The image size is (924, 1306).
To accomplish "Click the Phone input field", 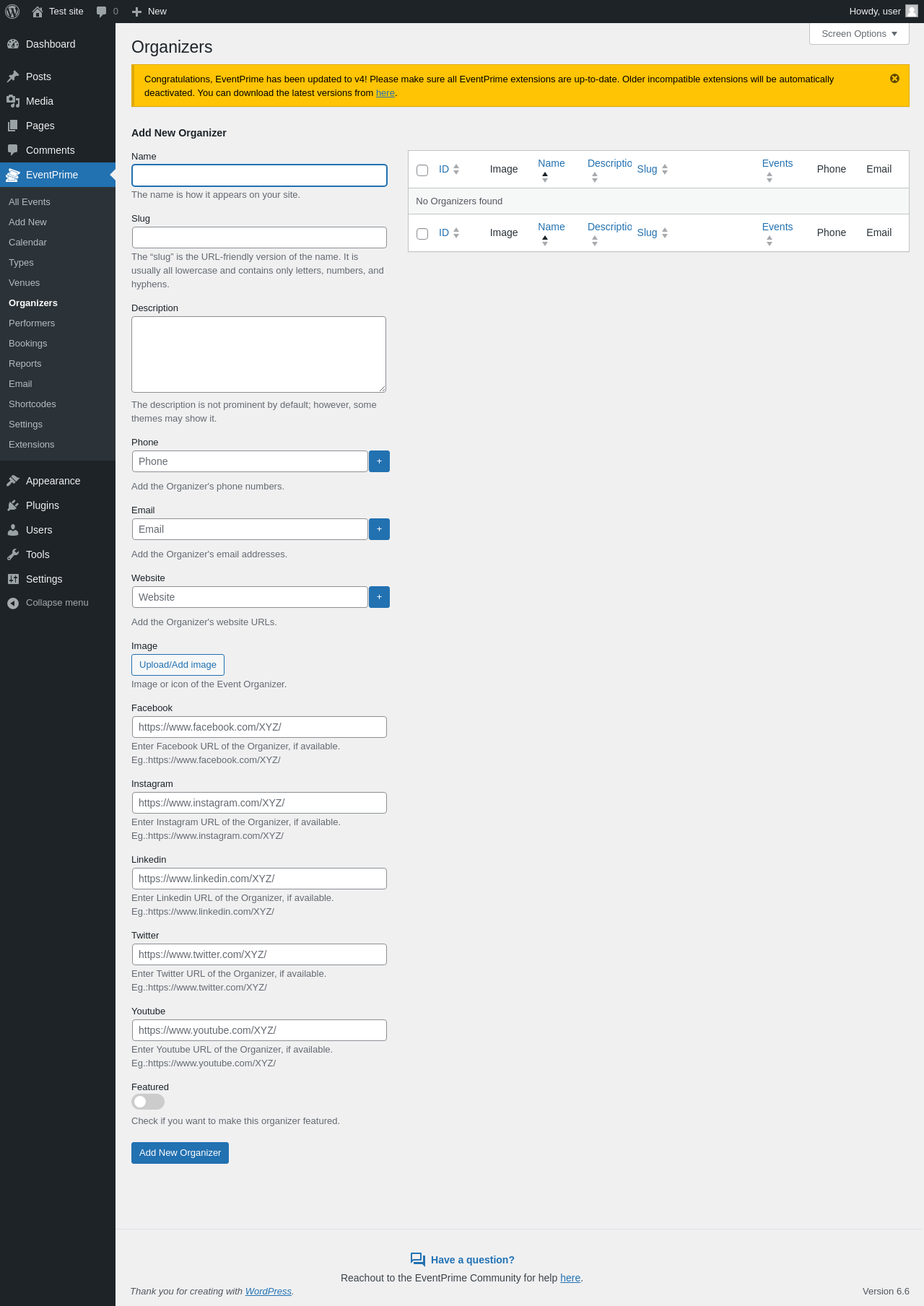I will point(250,461).
